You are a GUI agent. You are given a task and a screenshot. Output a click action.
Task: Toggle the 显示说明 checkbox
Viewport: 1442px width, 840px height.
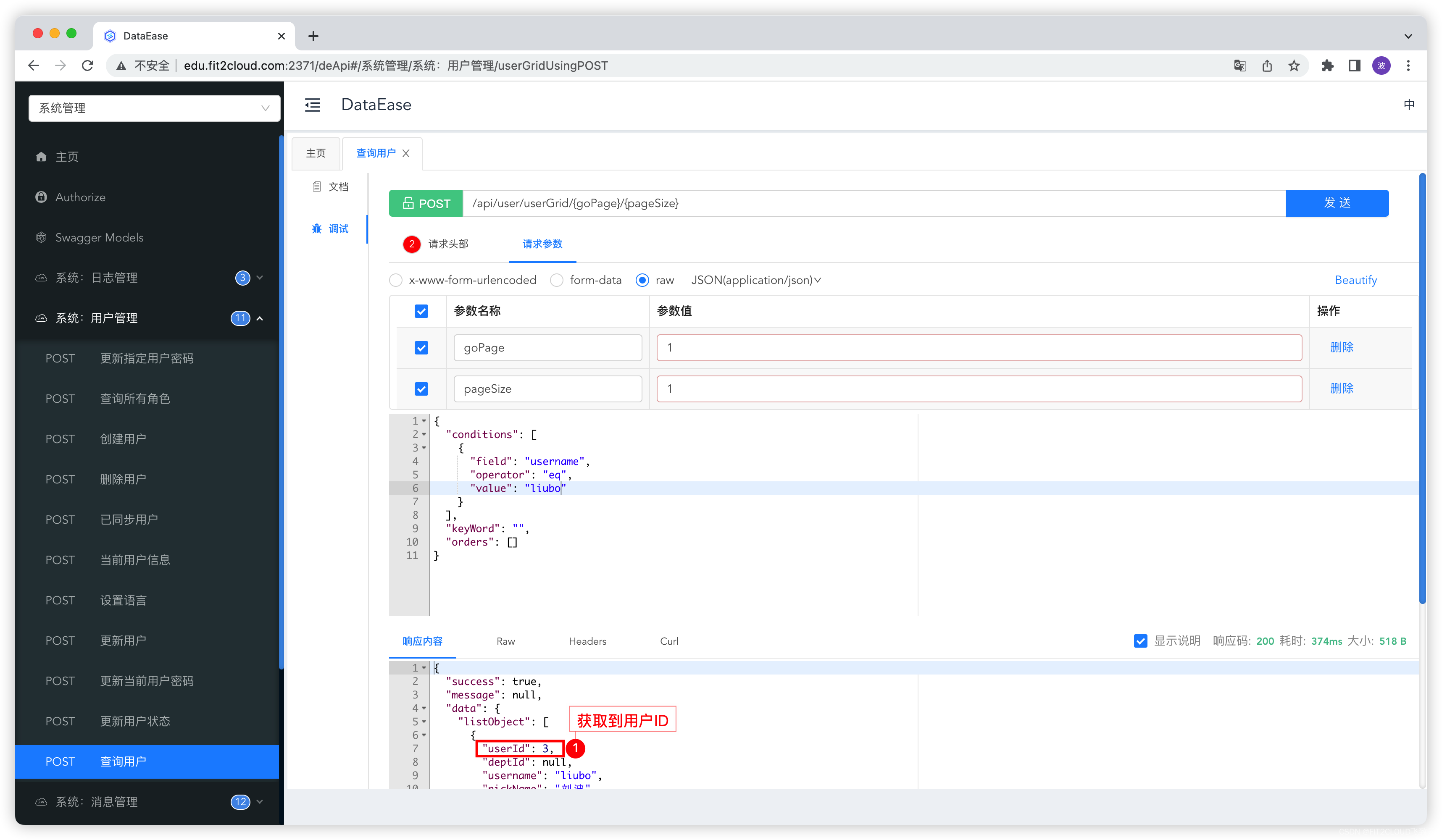click(x=1140, y=641)
